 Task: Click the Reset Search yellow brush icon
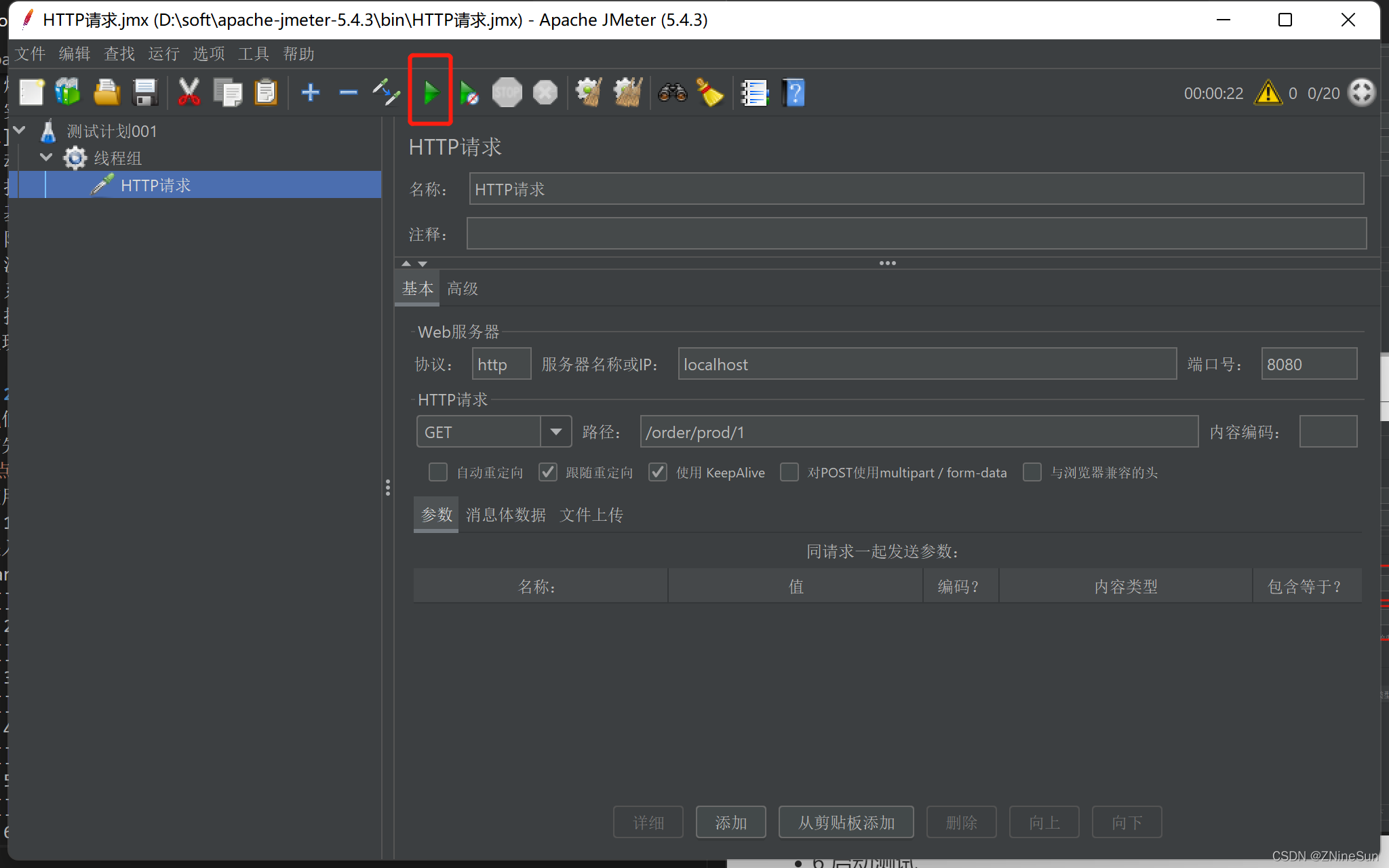[x=709, y=92]
